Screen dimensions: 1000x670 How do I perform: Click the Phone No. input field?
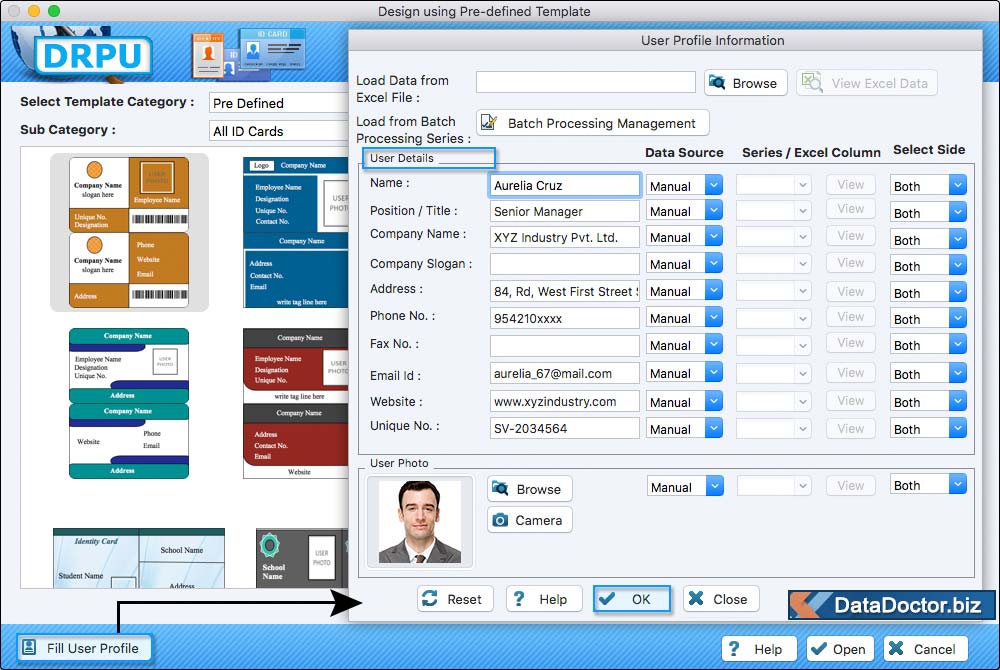(x=565, y=318)
